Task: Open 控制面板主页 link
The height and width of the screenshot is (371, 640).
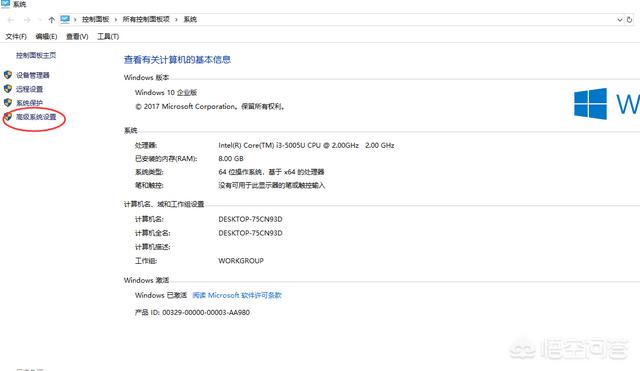Action: click(36, 55)
